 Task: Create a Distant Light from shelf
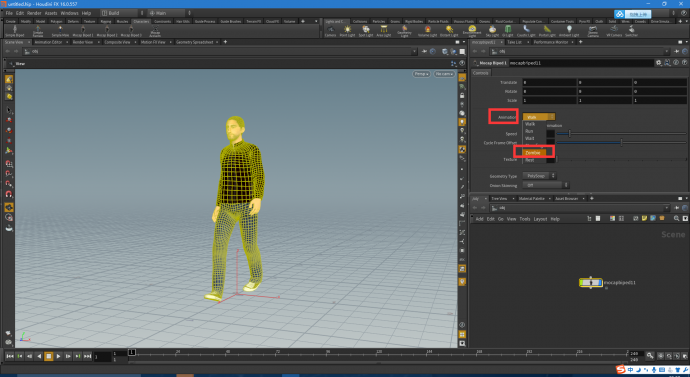(x=449, y=31)
